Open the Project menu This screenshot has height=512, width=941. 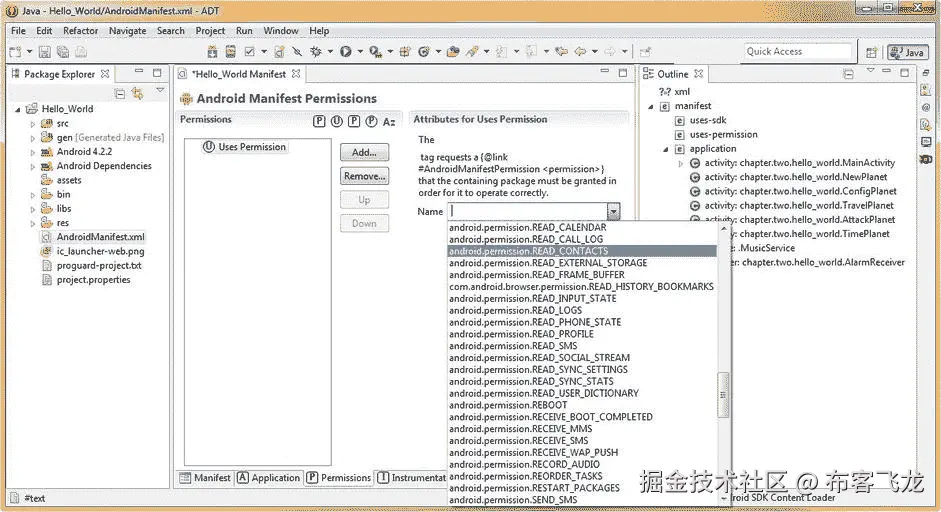211,31
